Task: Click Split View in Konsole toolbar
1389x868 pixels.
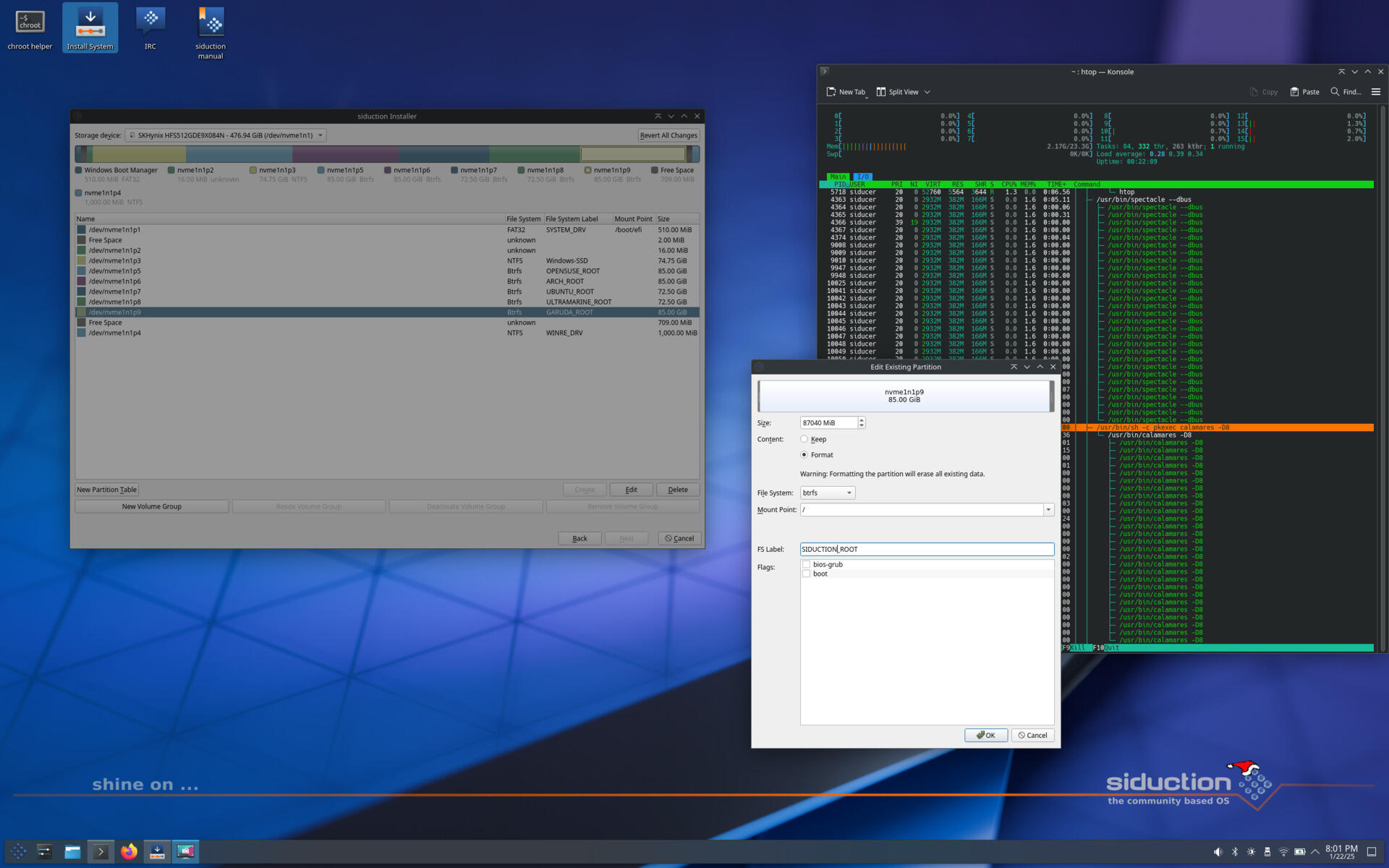Action: pos(897,92)
